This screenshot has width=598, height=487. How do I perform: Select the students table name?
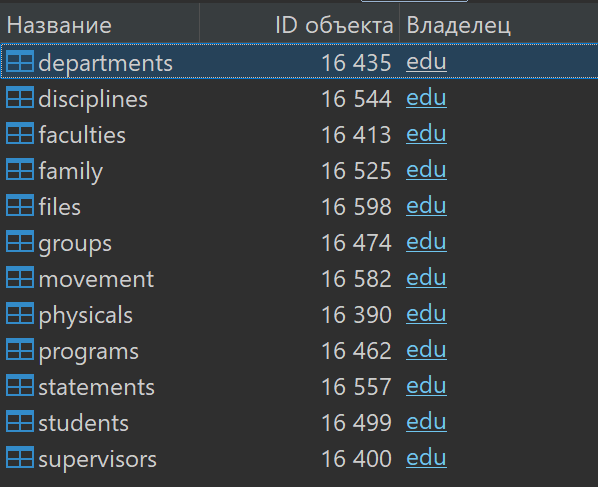pos(84,423)
